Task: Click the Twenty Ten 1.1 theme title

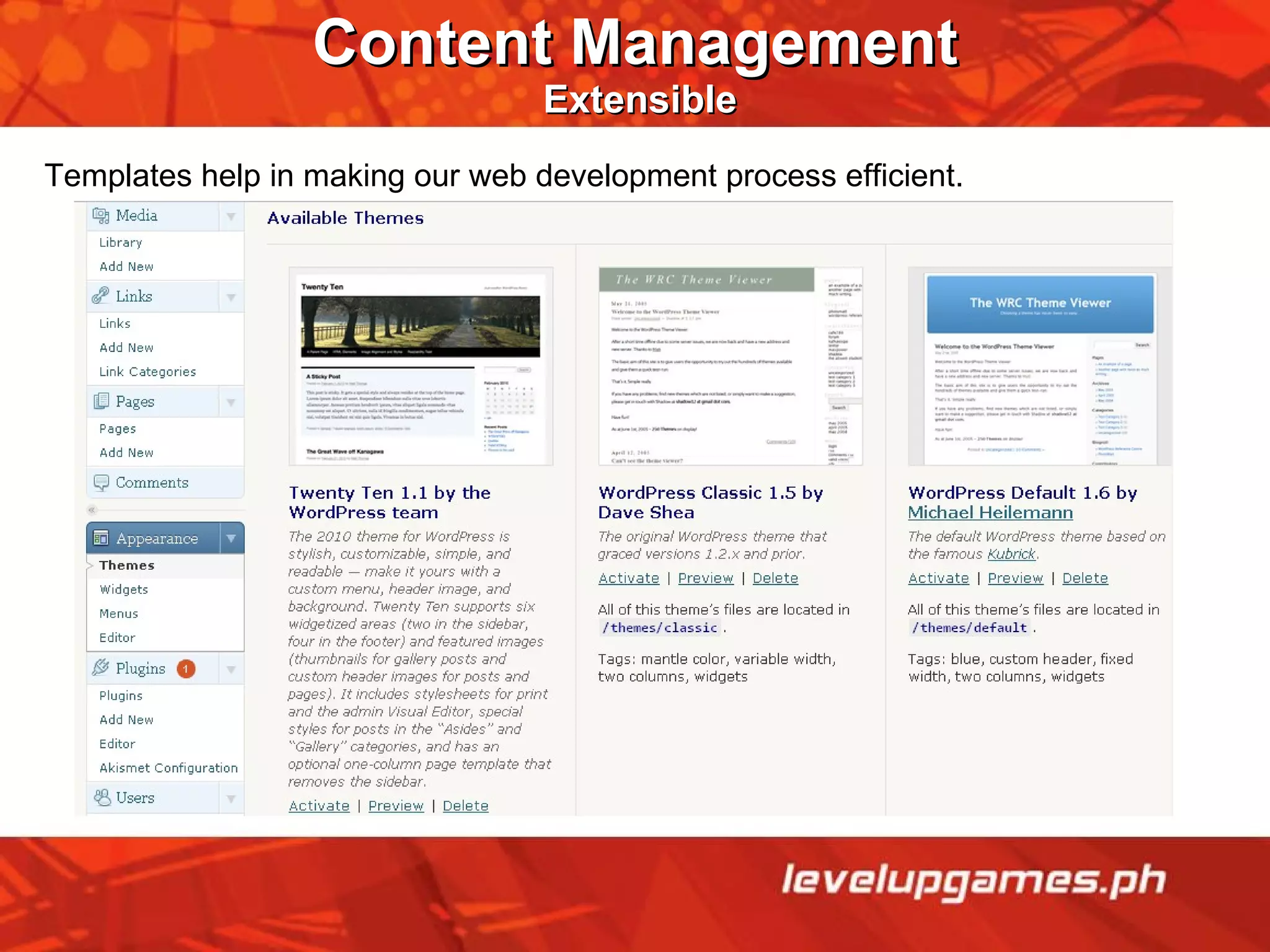Action: point(390,503)
